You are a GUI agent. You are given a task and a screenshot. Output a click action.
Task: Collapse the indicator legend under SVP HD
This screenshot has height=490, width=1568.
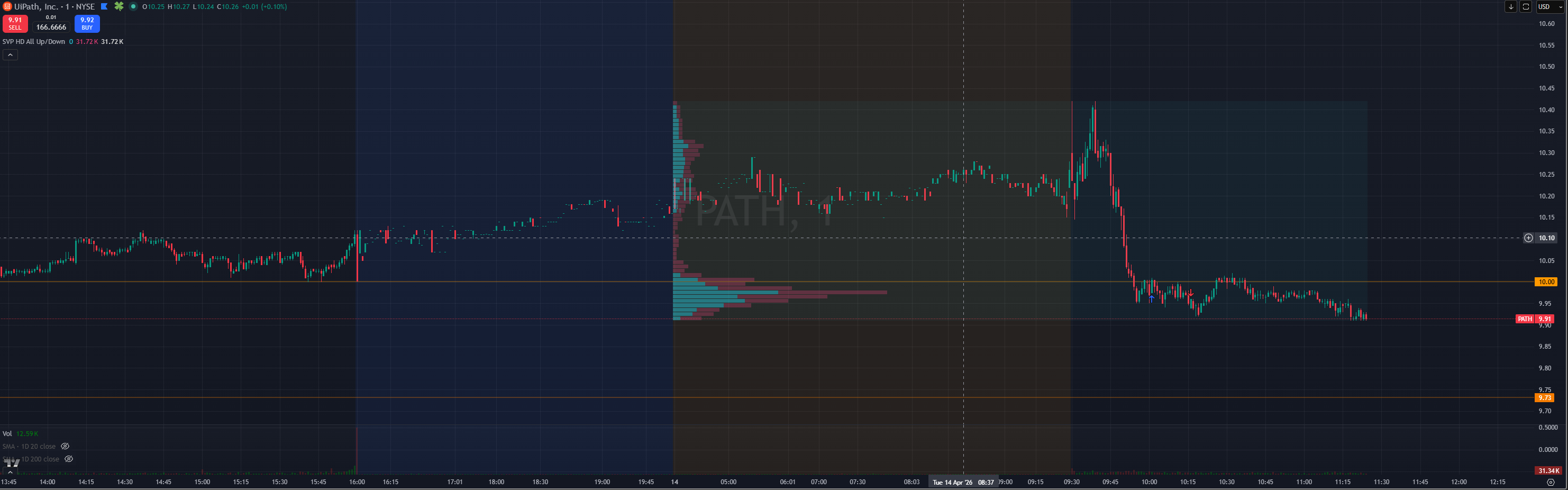click(x=11, y=55)
